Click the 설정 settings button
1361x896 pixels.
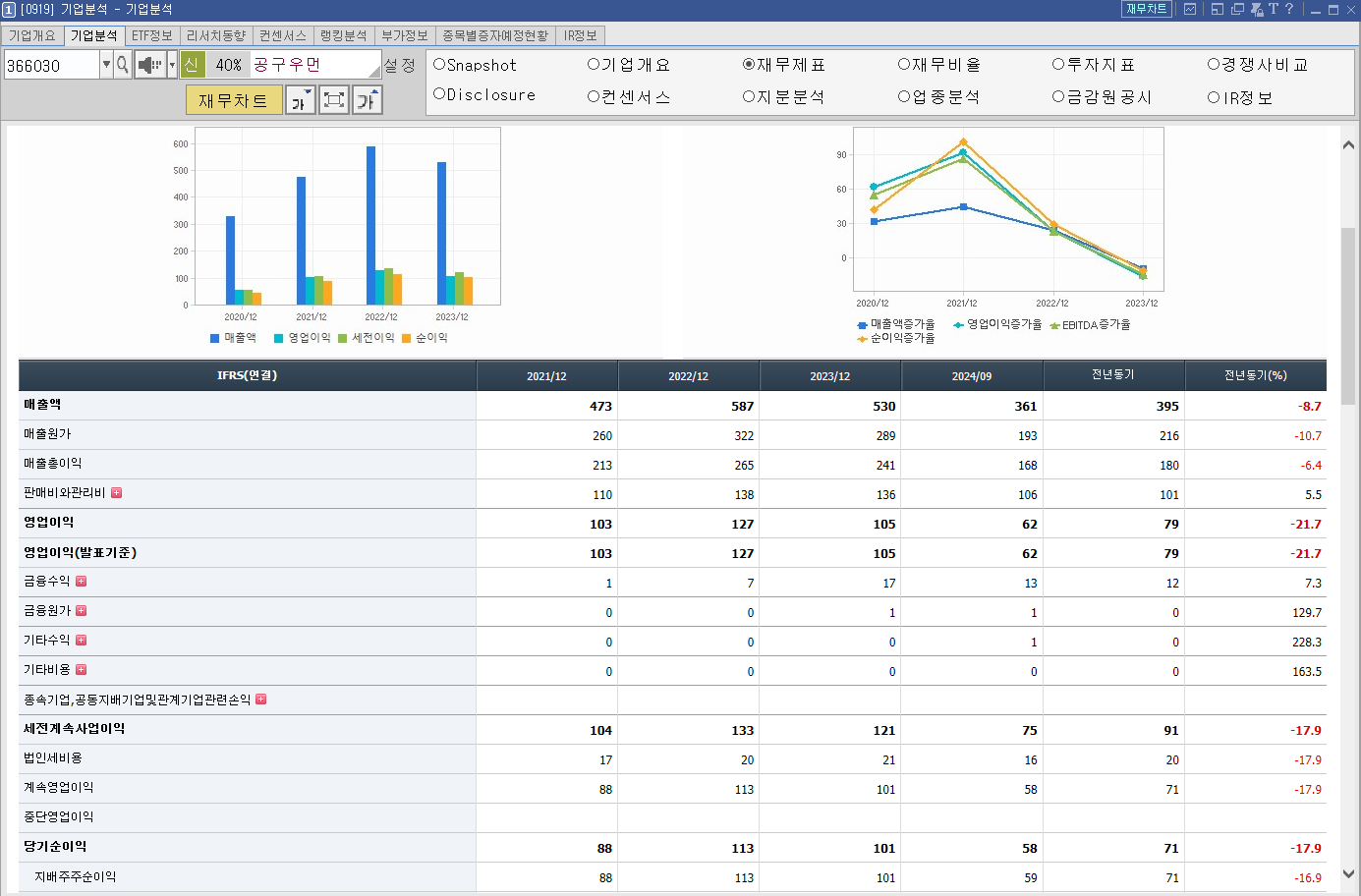[x=400, y=65]
